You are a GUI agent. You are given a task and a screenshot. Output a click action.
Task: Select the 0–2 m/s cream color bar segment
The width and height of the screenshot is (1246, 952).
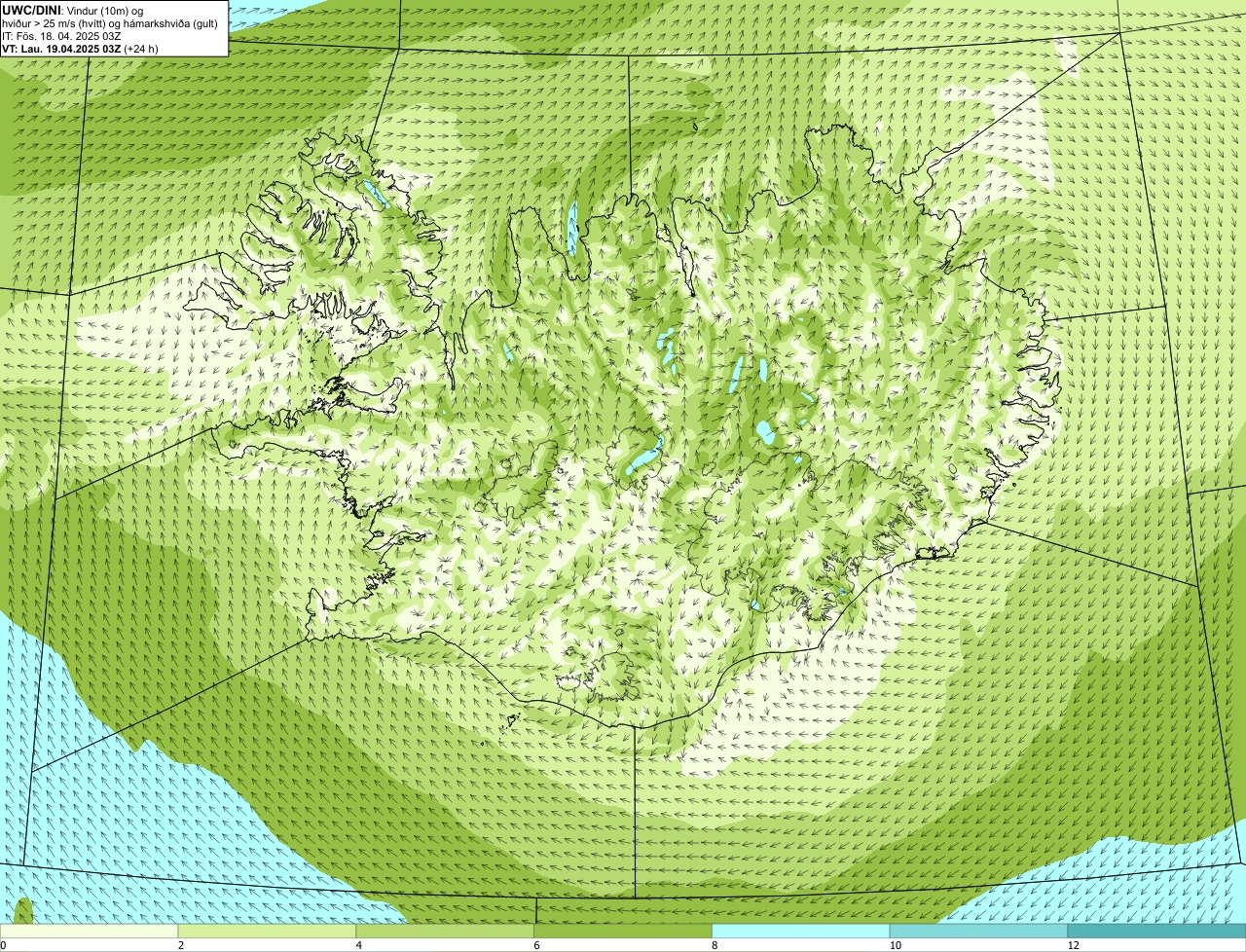tap(90, 931)
